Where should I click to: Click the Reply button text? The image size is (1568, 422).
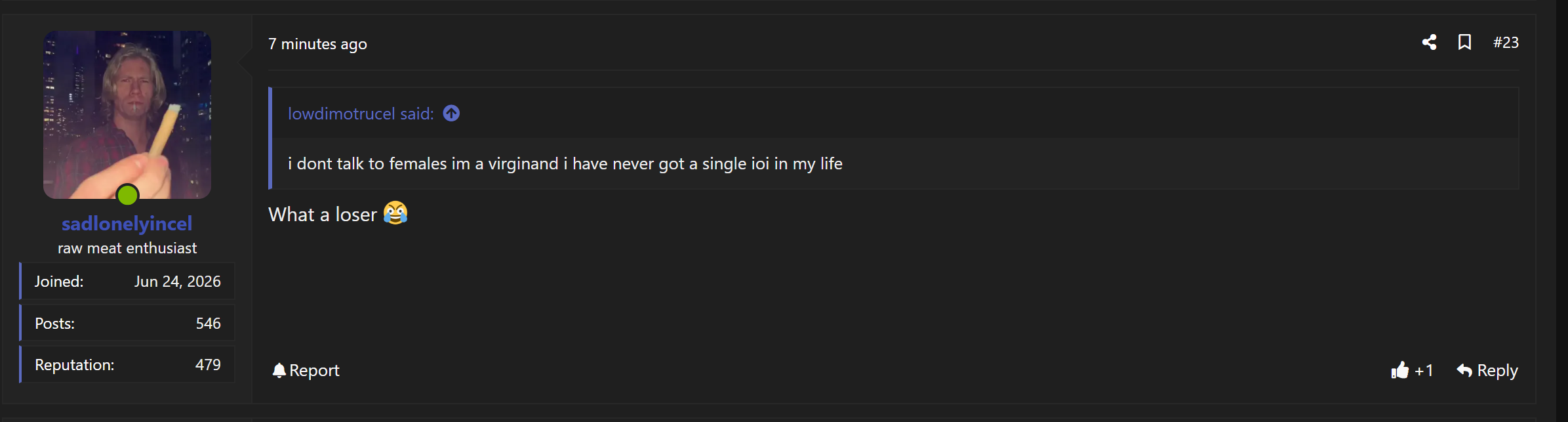click(1497, 370)
